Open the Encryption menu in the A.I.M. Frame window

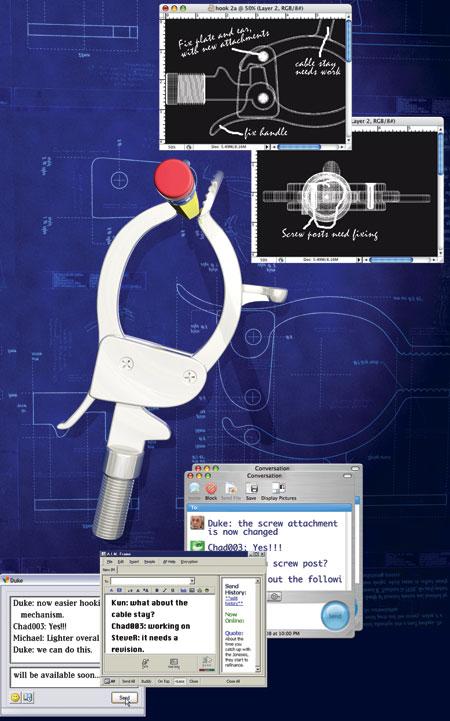pyautogui.click(x=189, y=562)
